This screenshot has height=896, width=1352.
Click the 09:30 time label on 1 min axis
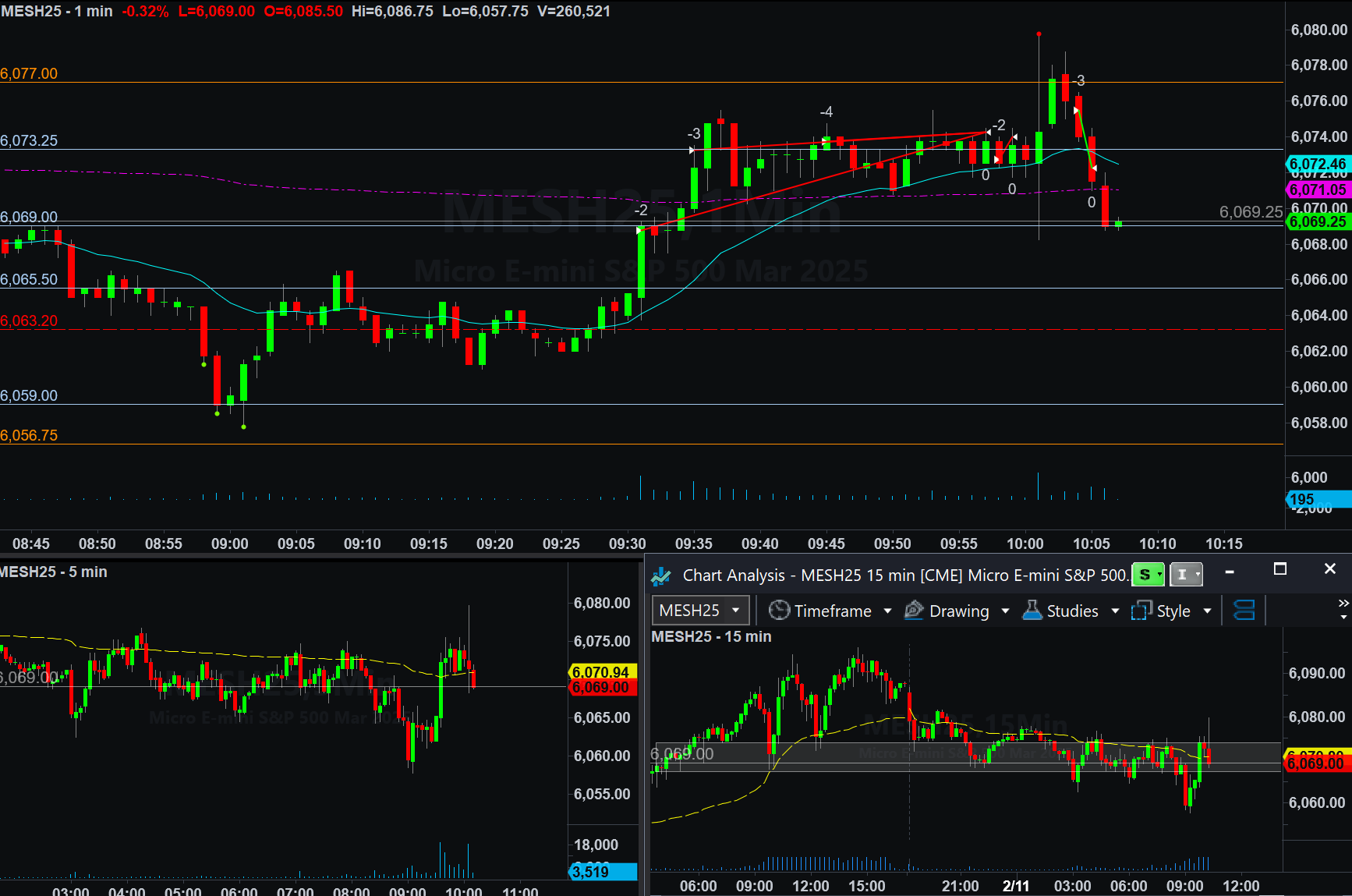[628, 544]
